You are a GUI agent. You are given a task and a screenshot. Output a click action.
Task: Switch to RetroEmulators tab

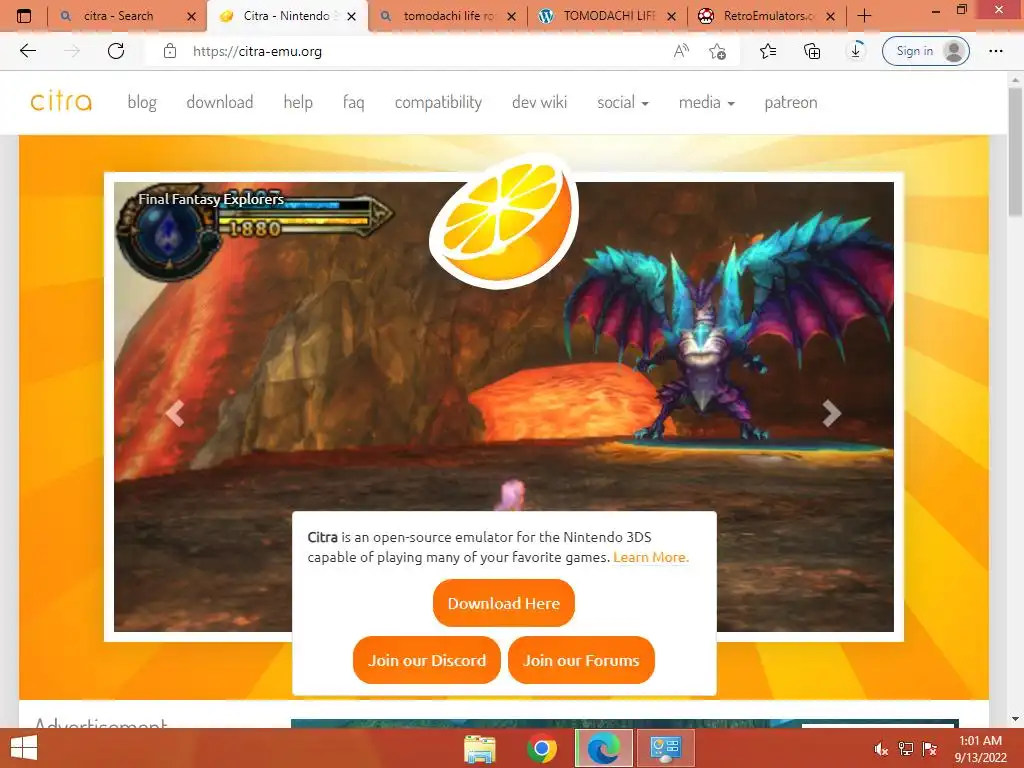769,16
